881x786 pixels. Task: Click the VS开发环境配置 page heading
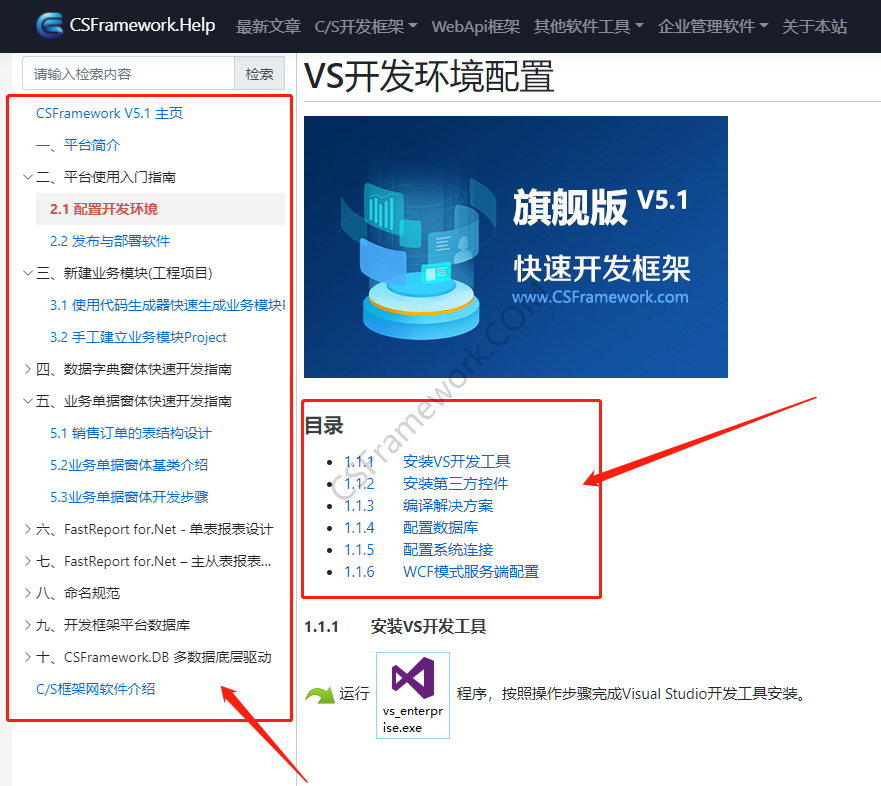[429, 76]
